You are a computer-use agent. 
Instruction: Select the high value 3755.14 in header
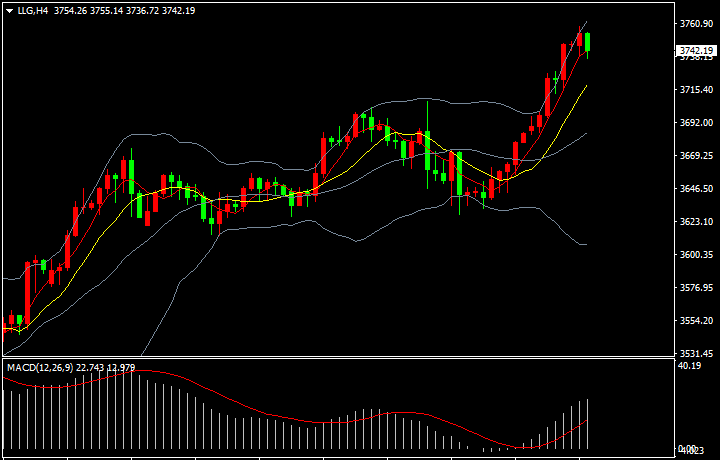106,11
